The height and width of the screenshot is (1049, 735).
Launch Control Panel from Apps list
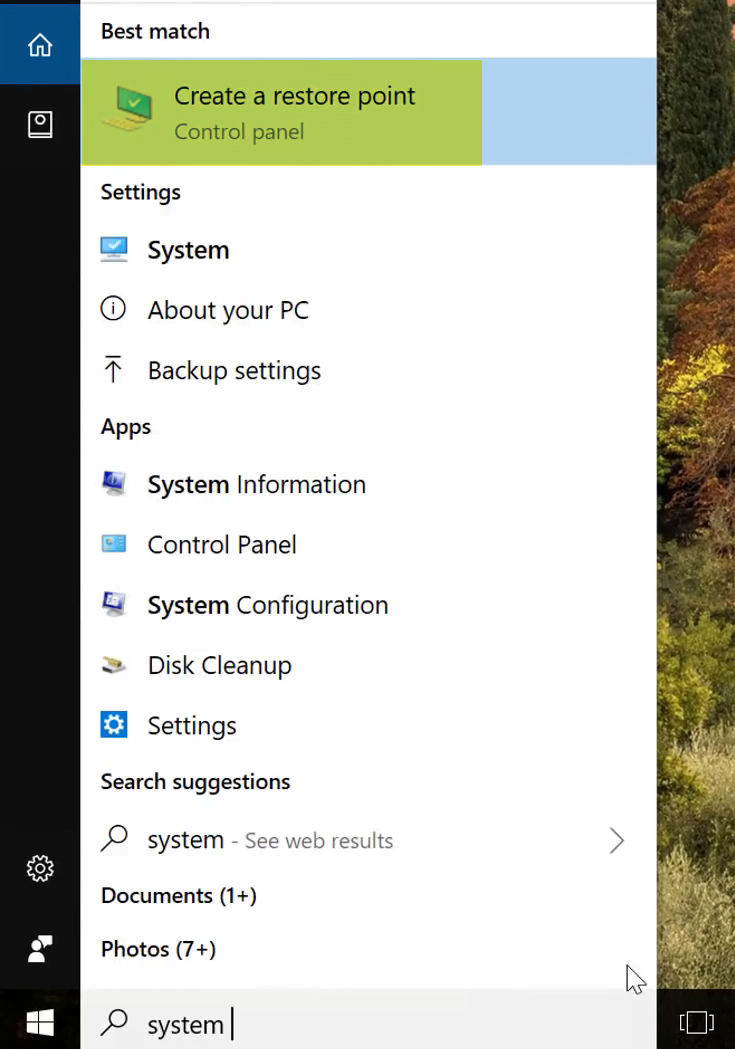369,545
